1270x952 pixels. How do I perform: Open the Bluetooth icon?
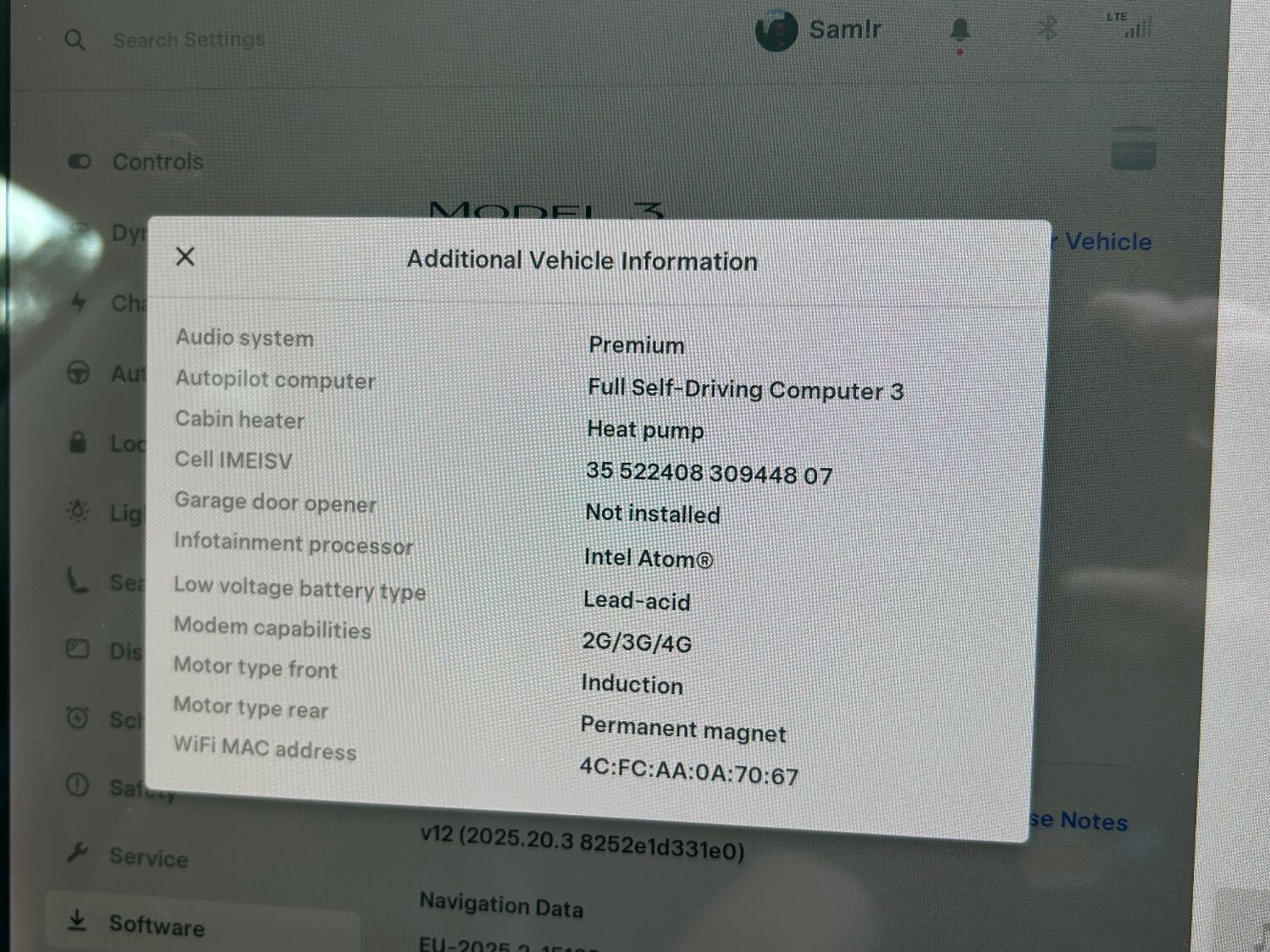click(x=1047, y=29)
